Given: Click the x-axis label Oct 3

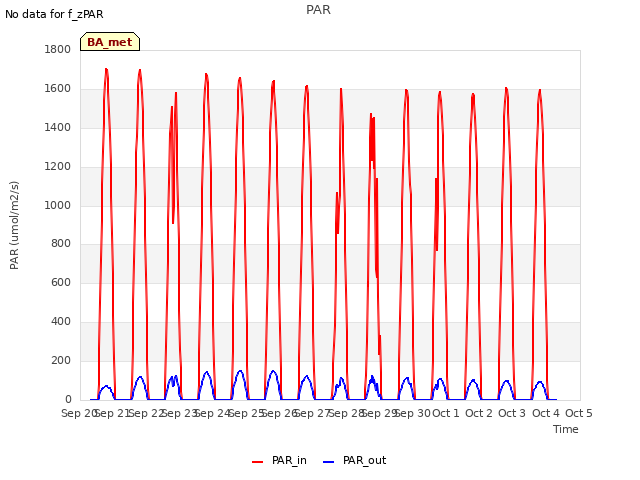Looking at the screenshot, I should click(512, 413).
